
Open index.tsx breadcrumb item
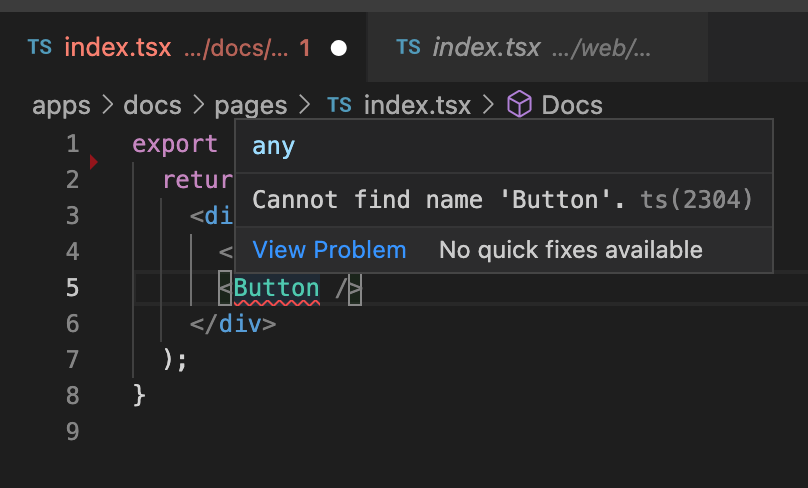[x=417, y=106]
